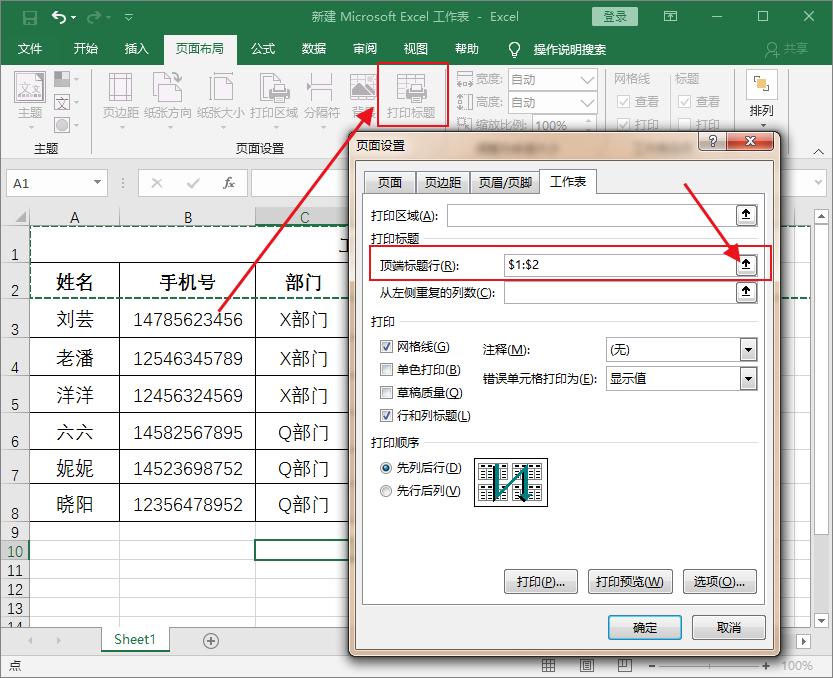Enable the 单色打印 checkbox

(x=385, y=368)
